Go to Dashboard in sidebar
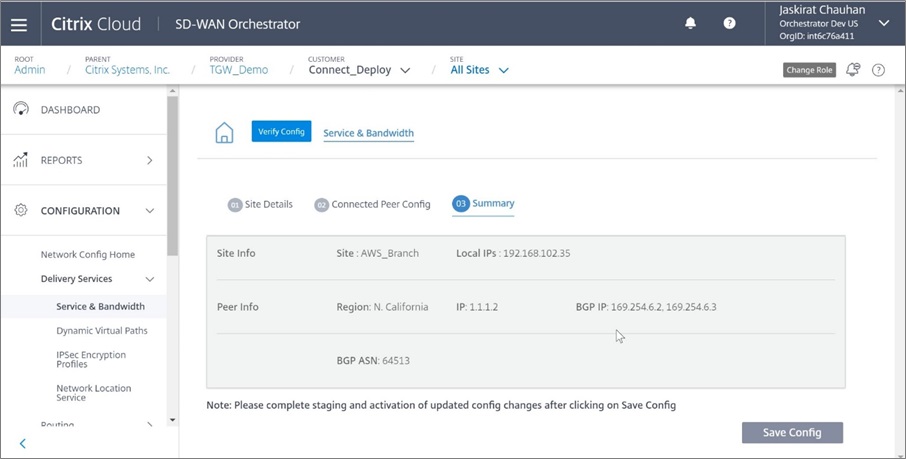The width and height of the screenshot is (906, 459). pyautogui.click(x=70, y=110)
